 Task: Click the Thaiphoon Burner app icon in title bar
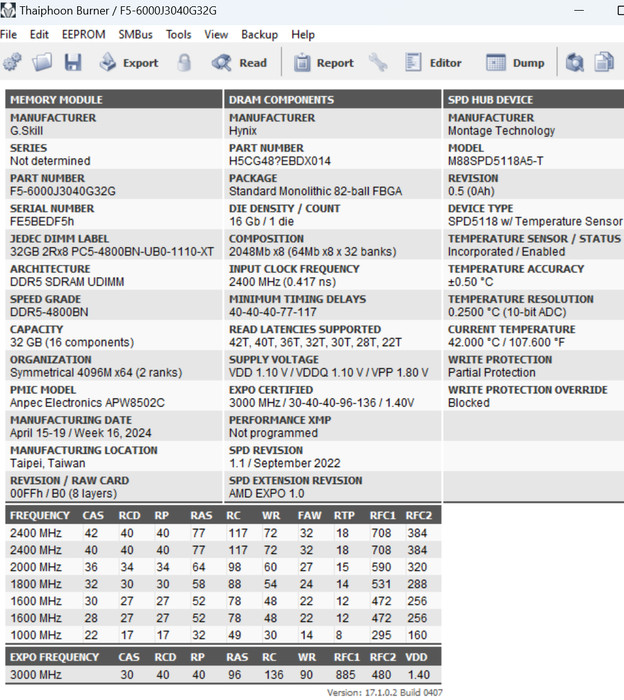(x=8, y=10)
